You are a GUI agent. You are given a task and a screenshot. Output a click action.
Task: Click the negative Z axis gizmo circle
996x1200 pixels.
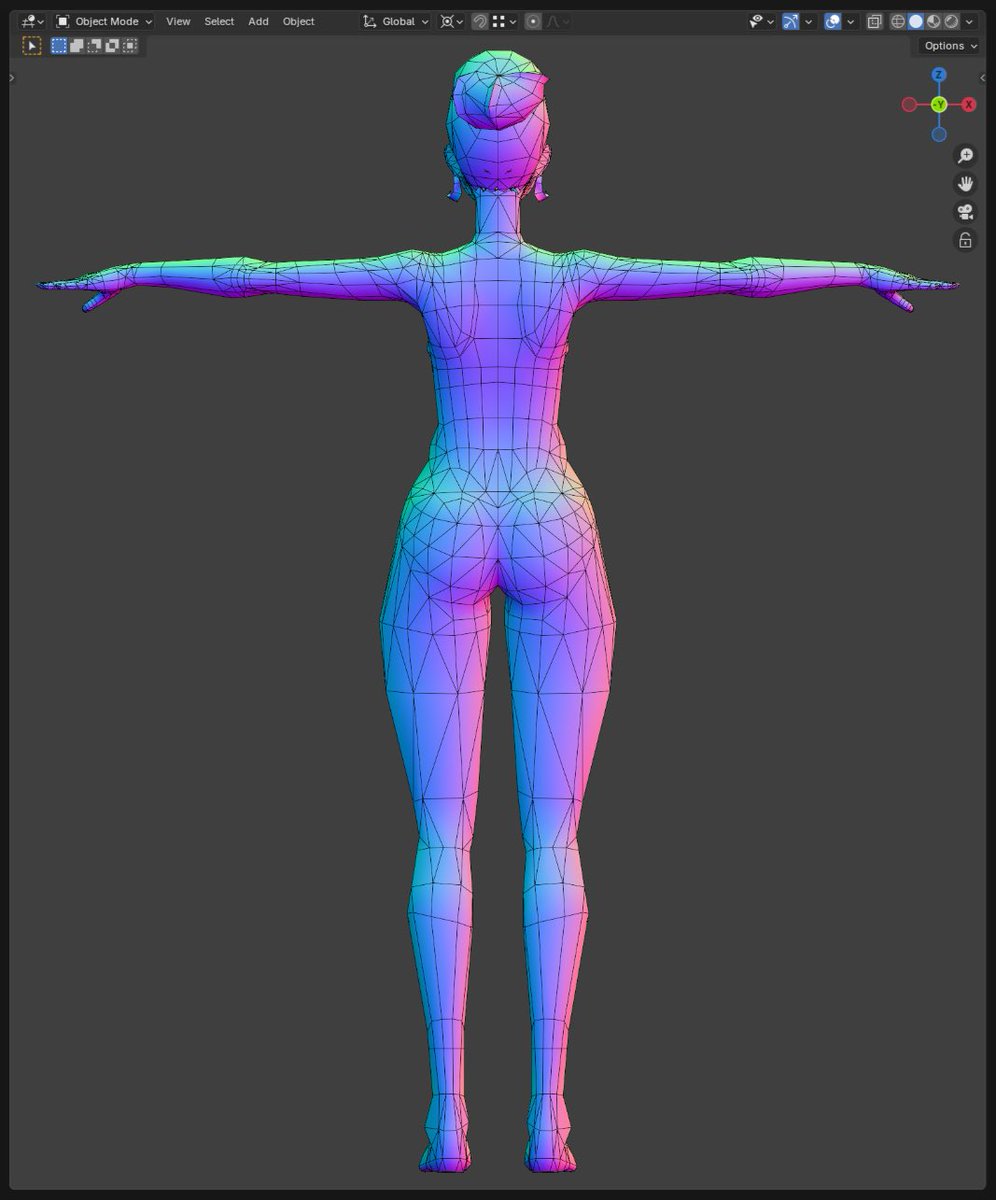click(939, 134)
